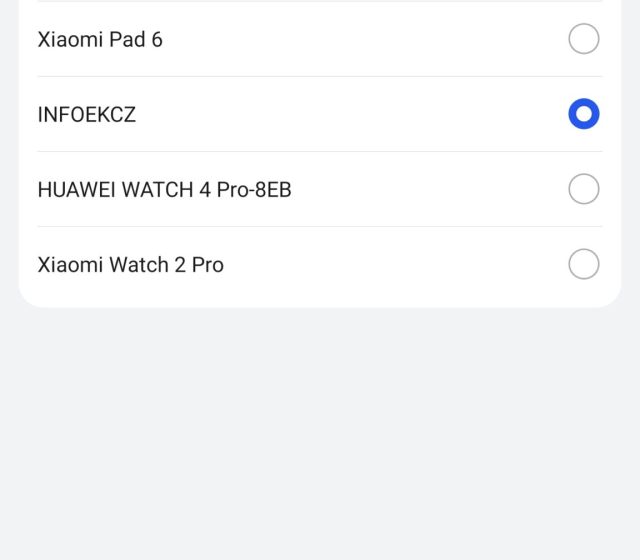This screenshot has width=640, height=560.
Task: Click the HUAWEI WATCH 4 Pro-8EB label
Action: click(x=164, y=189)
